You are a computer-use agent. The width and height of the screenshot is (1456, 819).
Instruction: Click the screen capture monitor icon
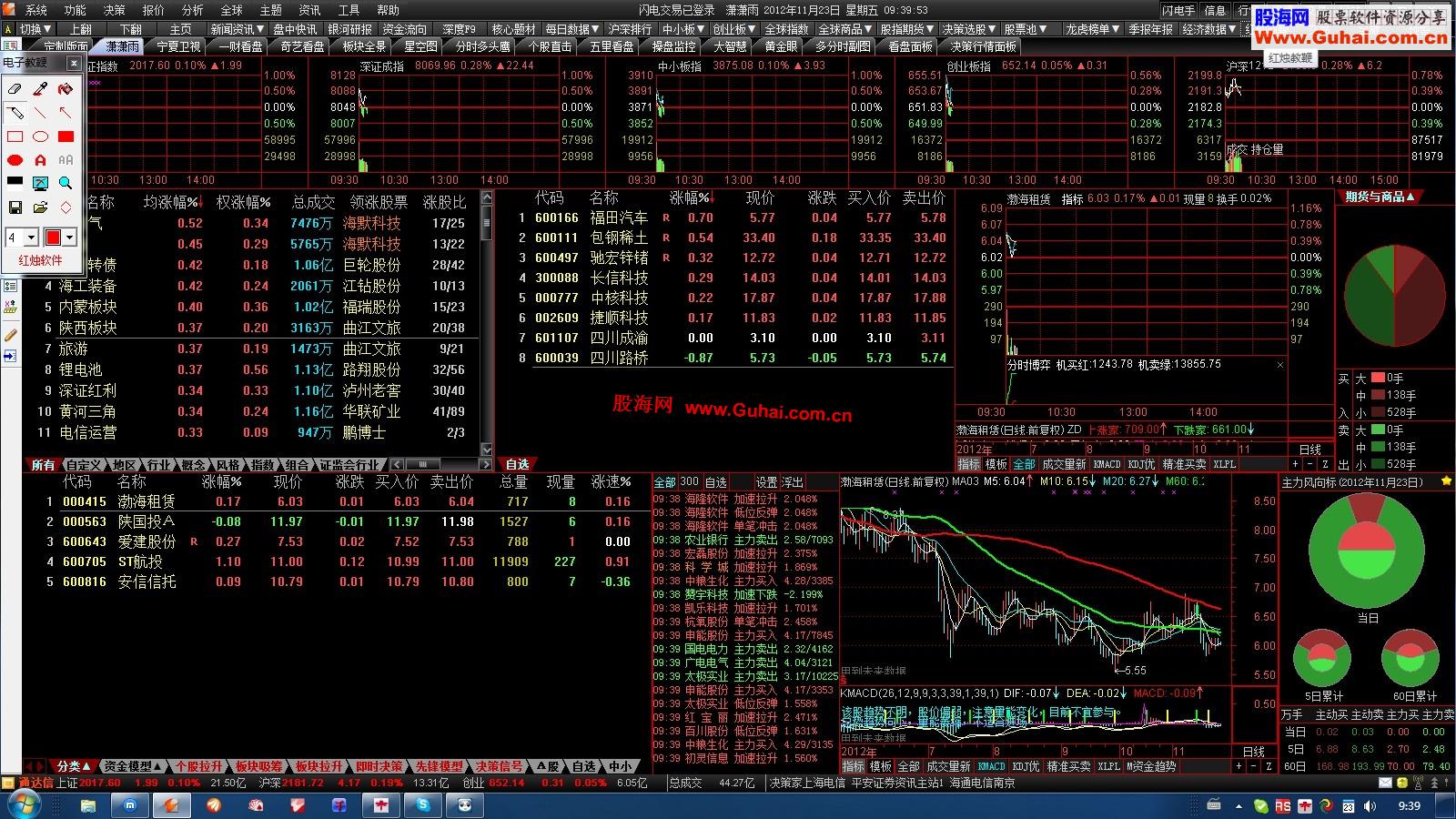tap(40, 183)
